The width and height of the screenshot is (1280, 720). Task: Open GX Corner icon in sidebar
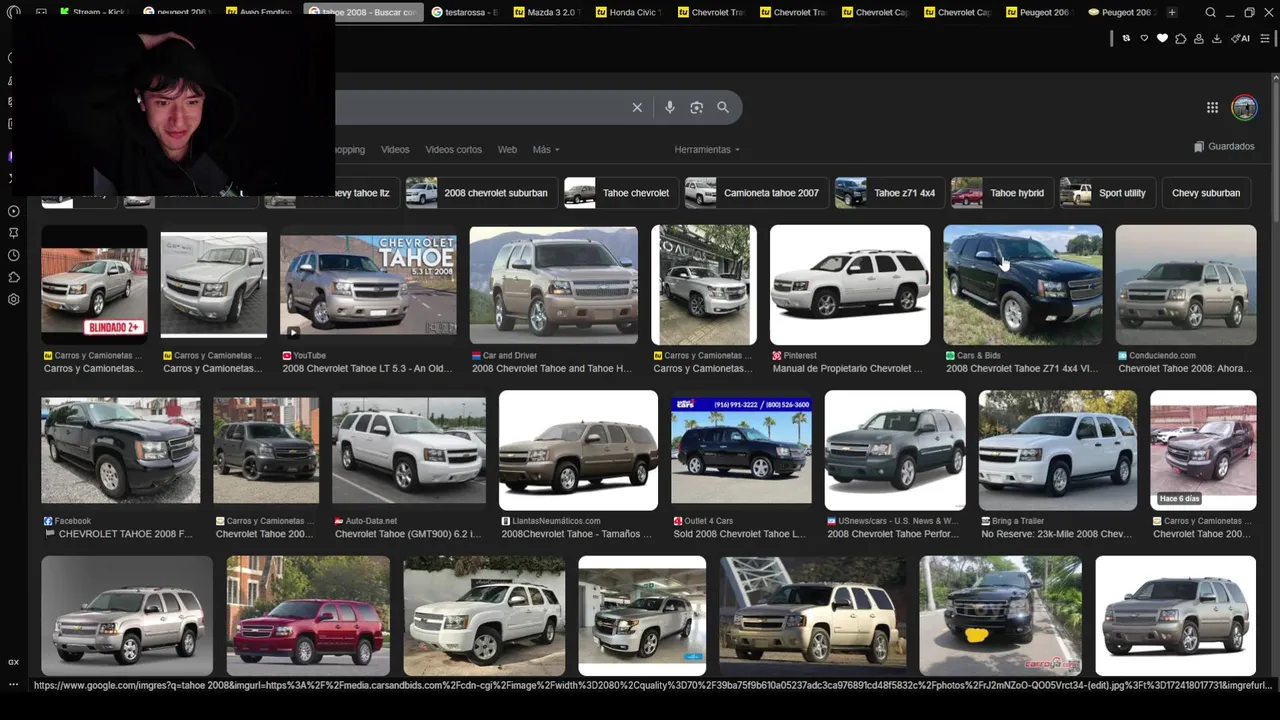tap(14, 662)
